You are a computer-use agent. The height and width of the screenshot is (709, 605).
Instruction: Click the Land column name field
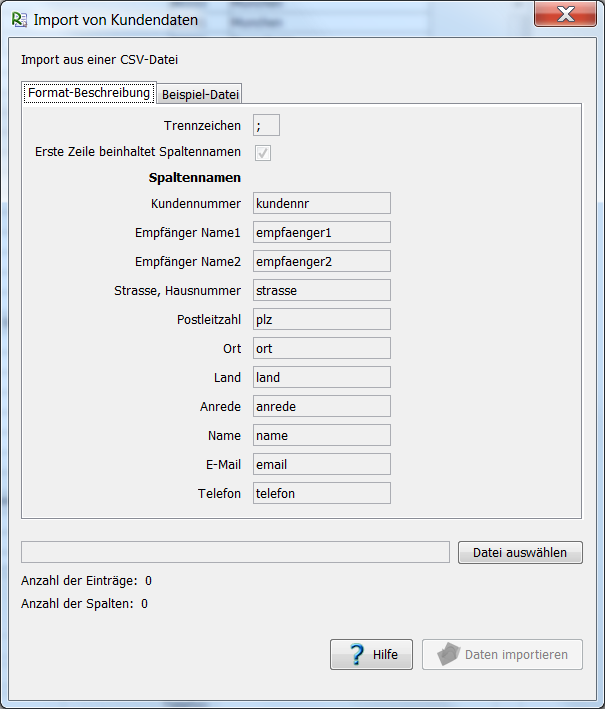pyautogui.click(x=321, y=377)
